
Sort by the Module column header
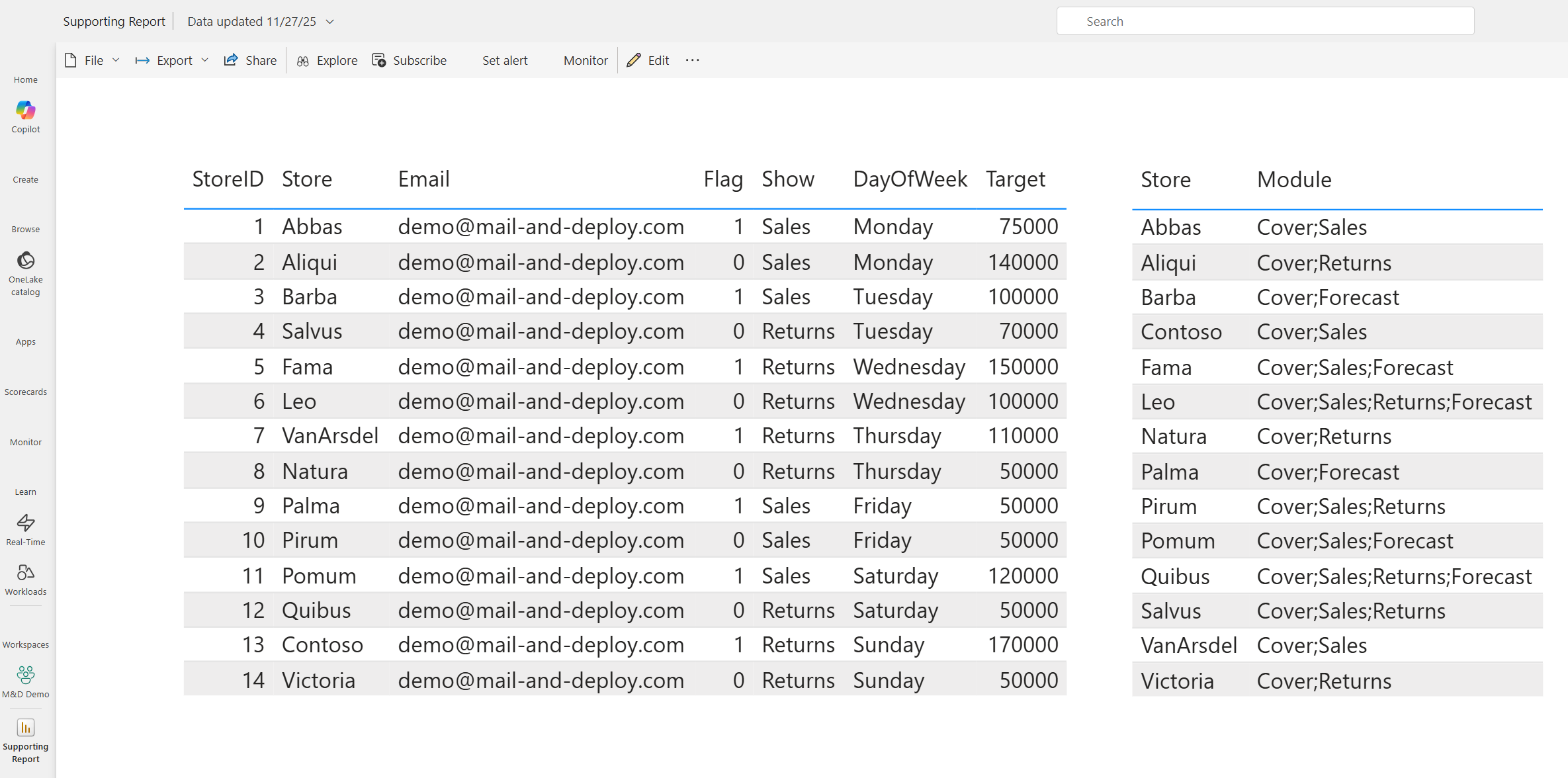click(x=1293, y=180)
